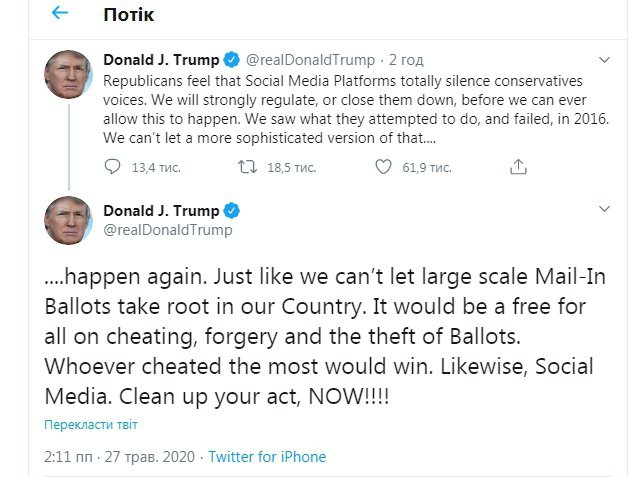
Task: Click the 'Перекласти твіт' translate link
Action: pyautogui.click(x=90, y=425)
